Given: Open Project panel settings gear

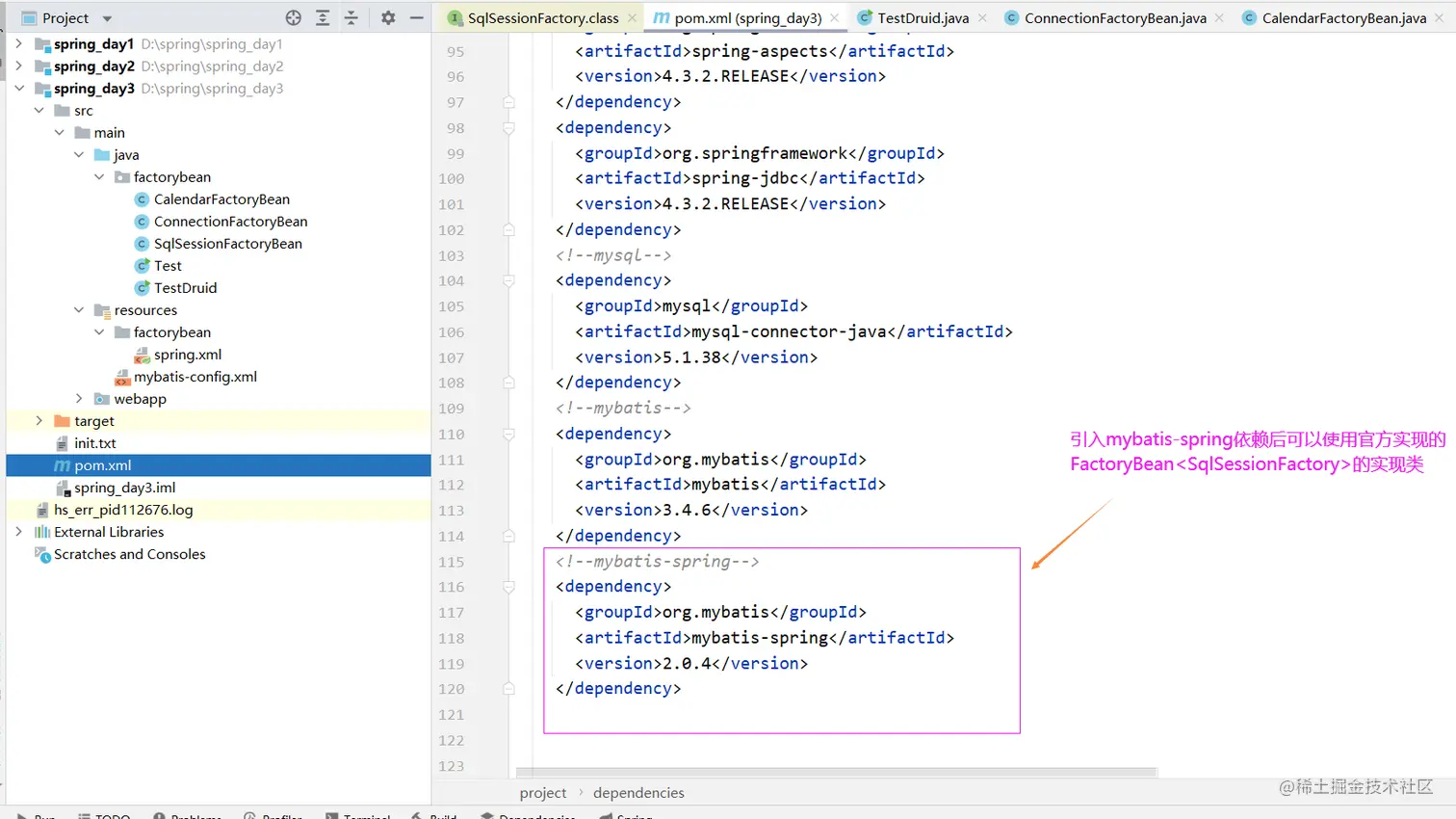Looking at the screenshot, I should click(388, 17).
